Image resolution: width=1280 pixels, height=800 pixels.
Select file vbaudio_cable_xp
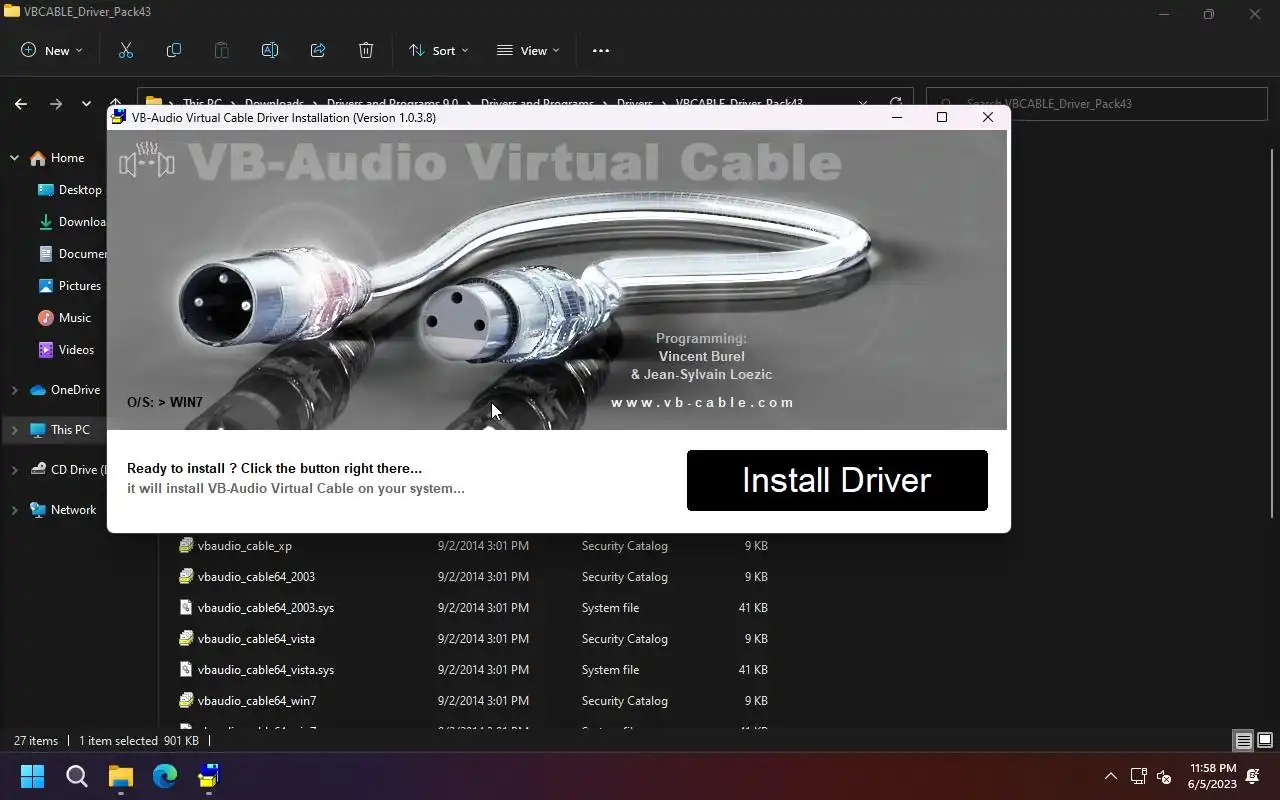[x=245, y=546]
